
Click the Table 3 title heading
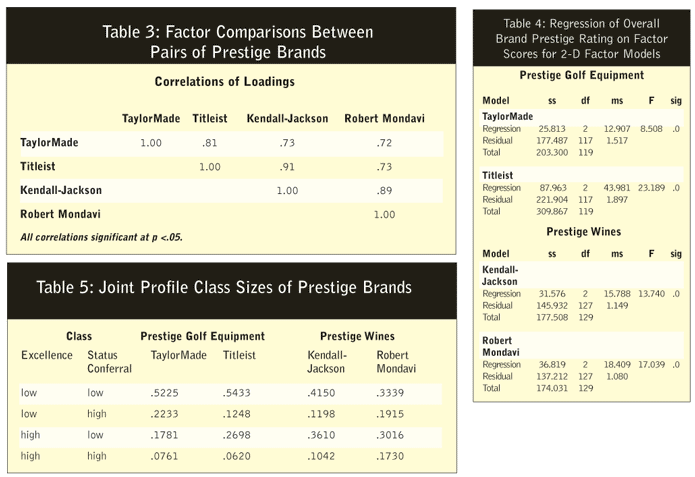238,41
